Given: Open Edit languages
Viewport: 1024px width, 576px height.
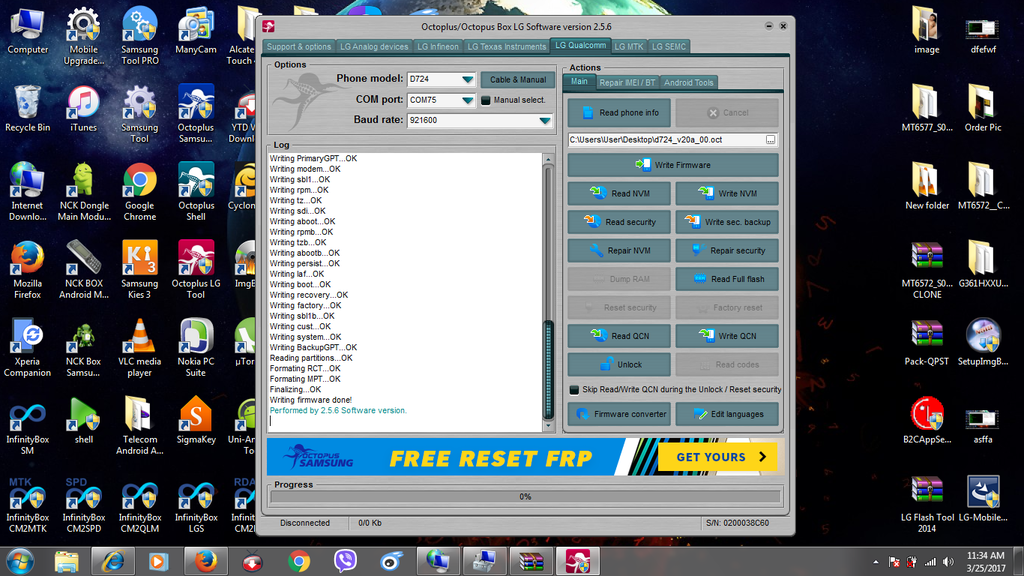Looking at the screenshot, I should click(x=727, y=414).
